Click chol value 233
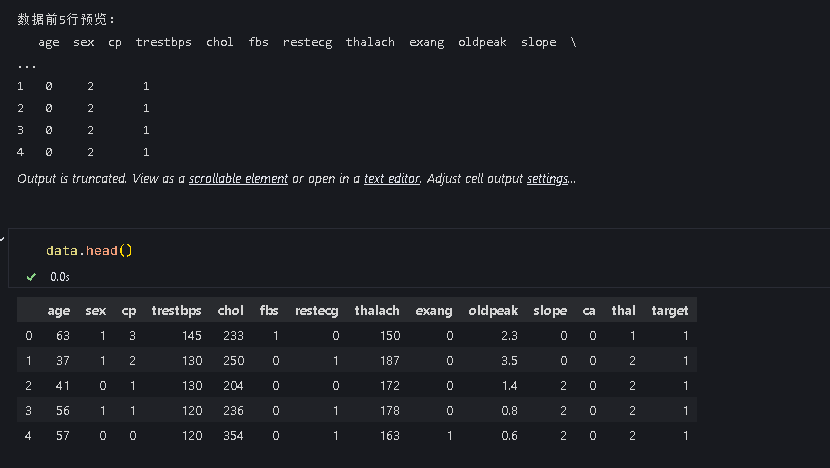 233,336
